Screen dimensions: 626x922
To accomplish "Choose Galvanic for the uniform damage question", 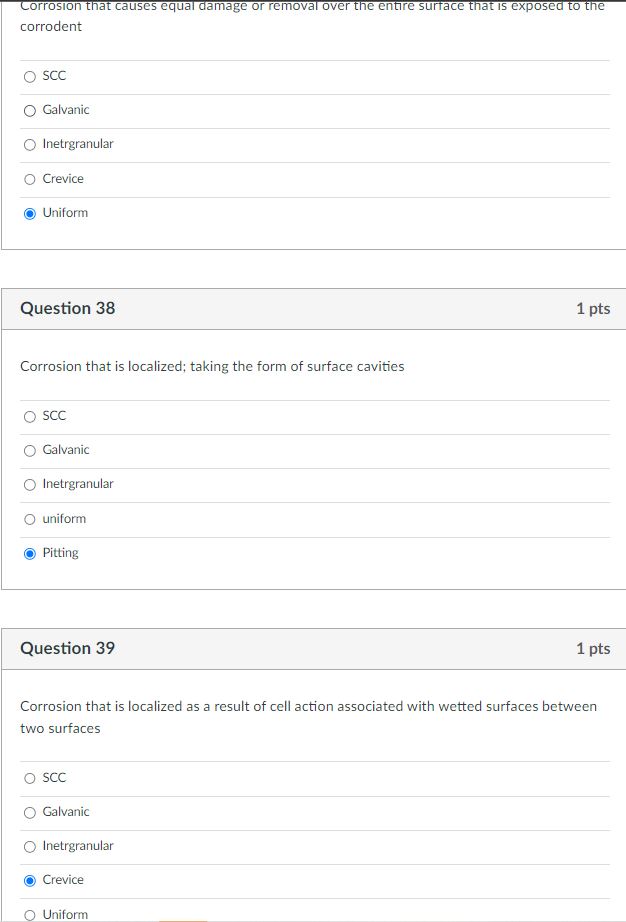I will (30, 111).
